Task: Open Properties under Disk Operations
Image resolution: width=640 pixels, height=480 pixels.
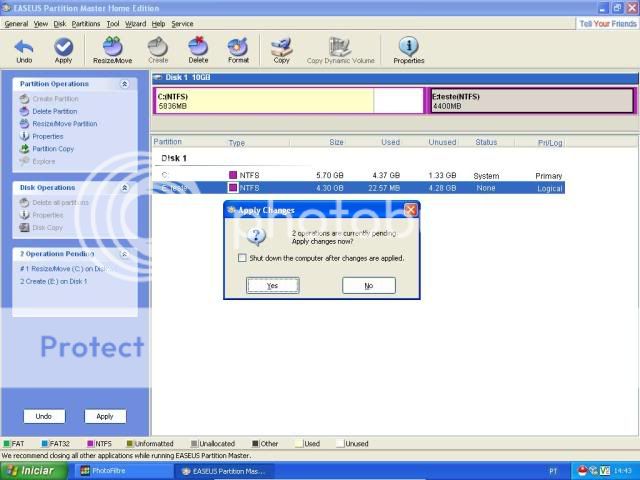Action: tap(41, 215)
